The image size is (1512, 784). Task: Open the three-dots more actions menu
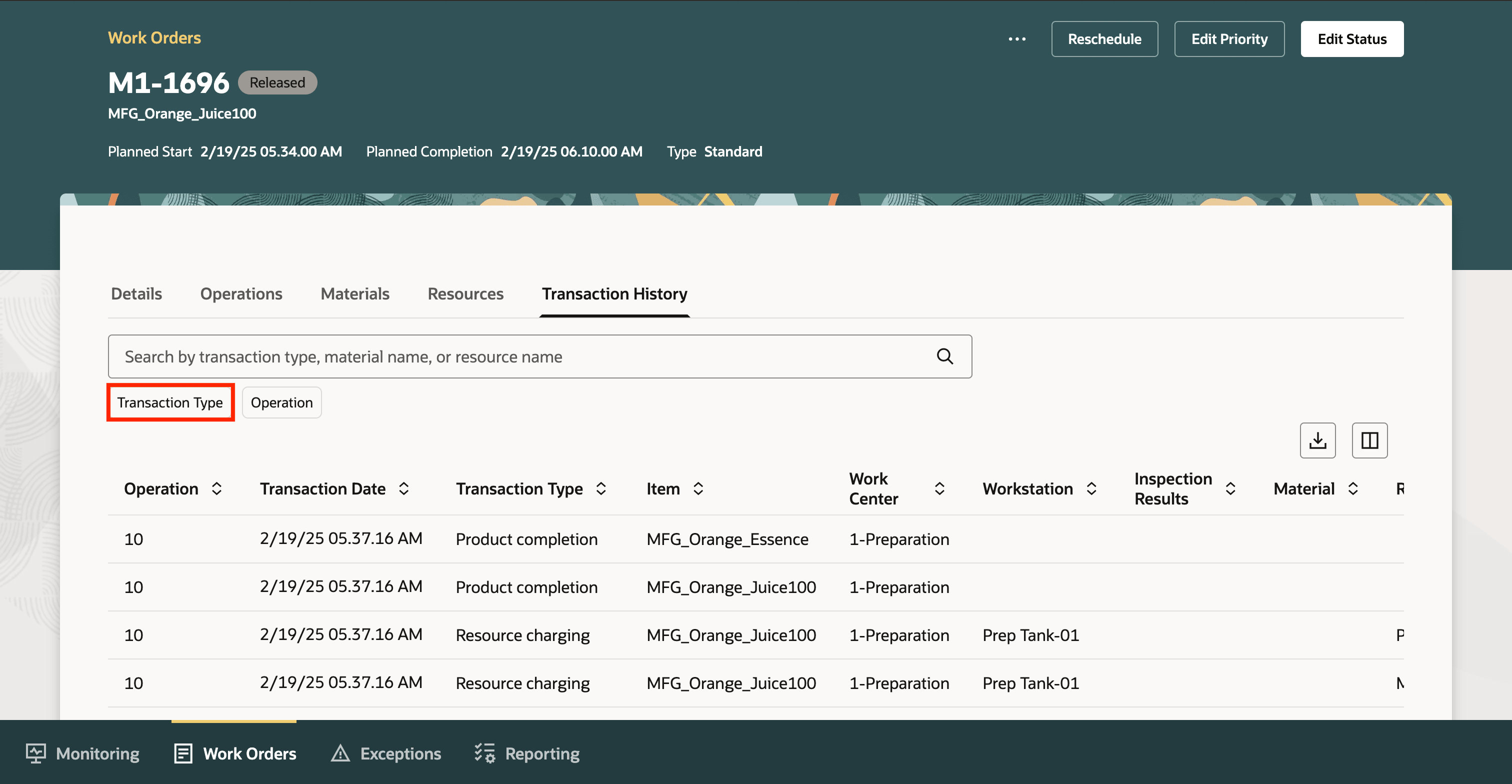coord(1016,39)
